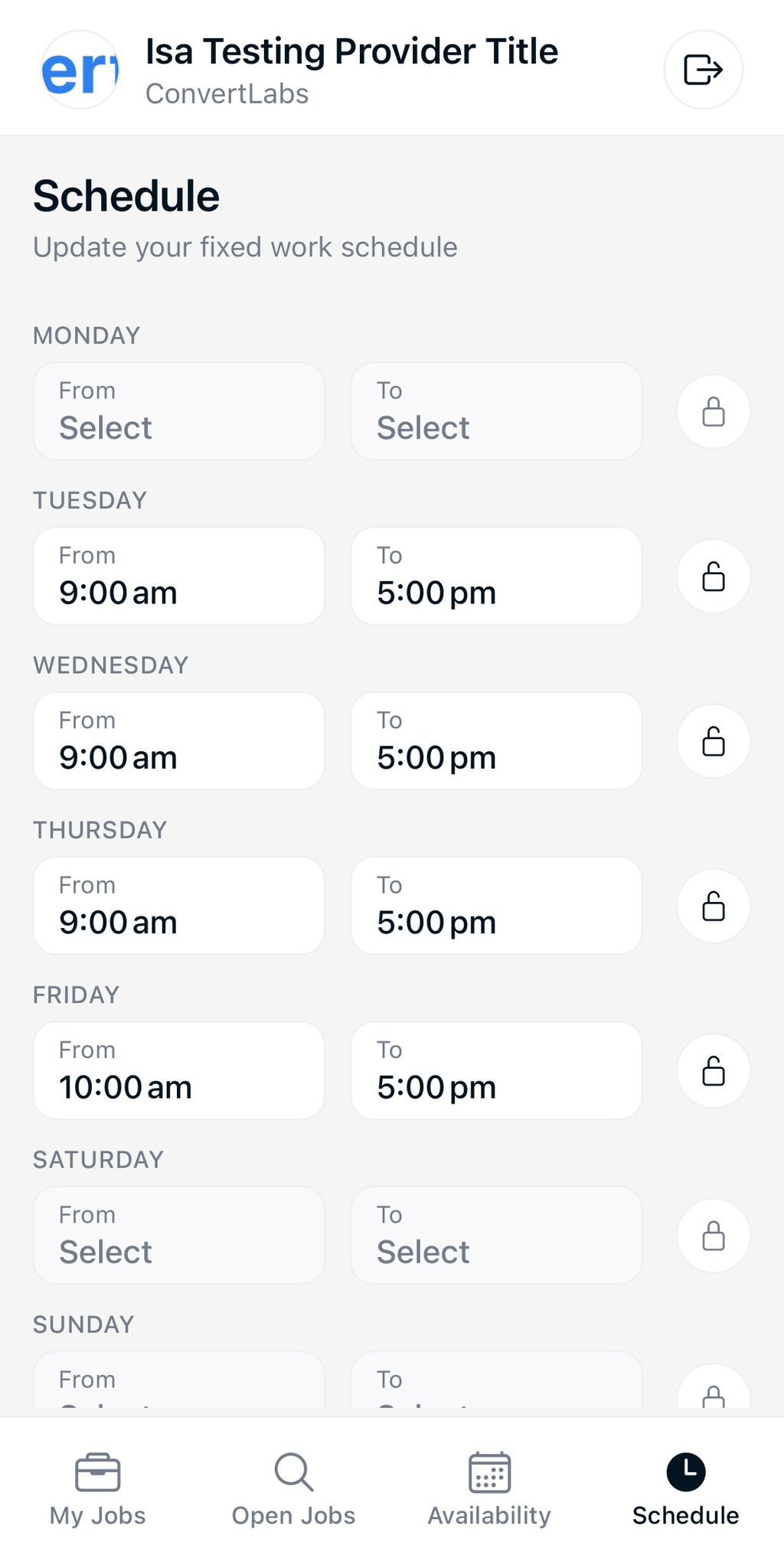The image size is (784, 1568).
Task: Open Monday To time selector
Action: [x=496, y=412]
